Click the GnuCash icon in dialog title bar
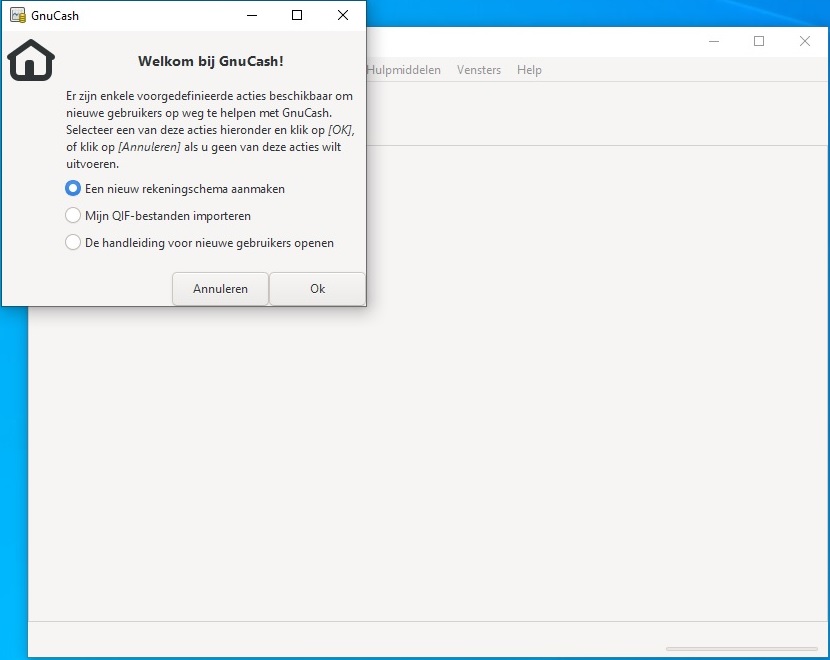This screenshot has height=660, width=830. tap(17, 15)
